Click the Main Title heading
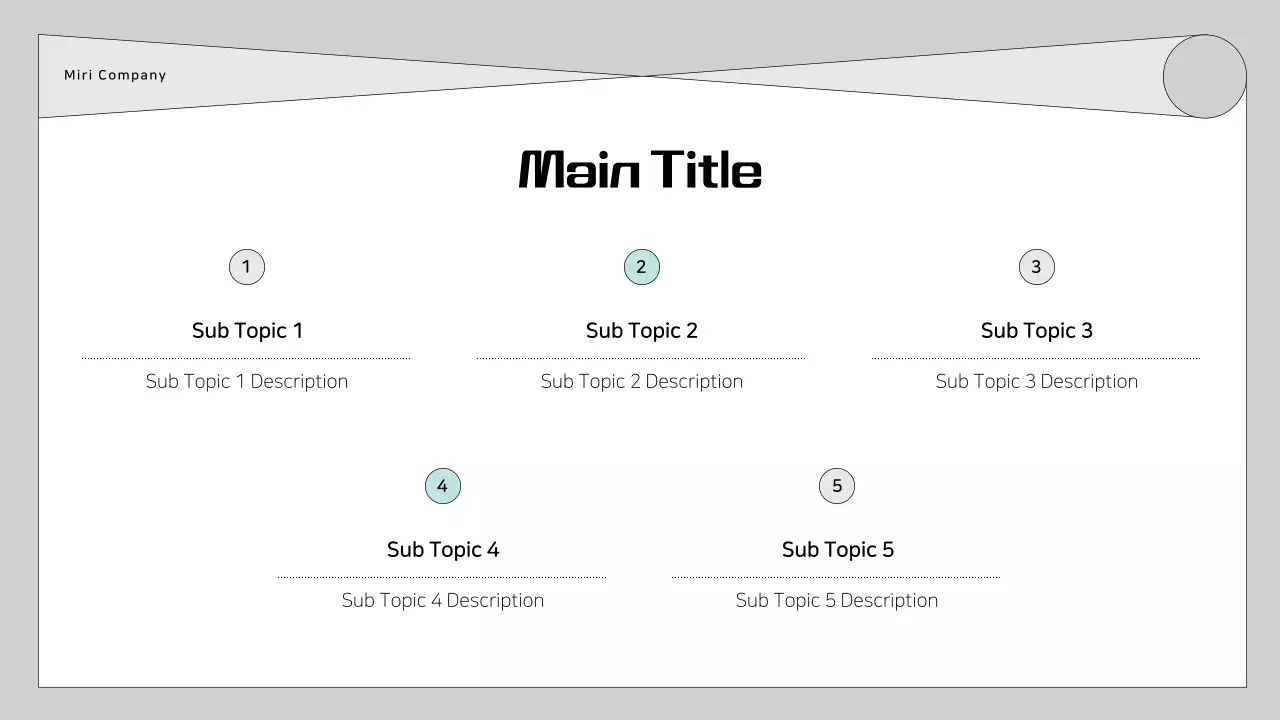 click(x=640, y=170)
